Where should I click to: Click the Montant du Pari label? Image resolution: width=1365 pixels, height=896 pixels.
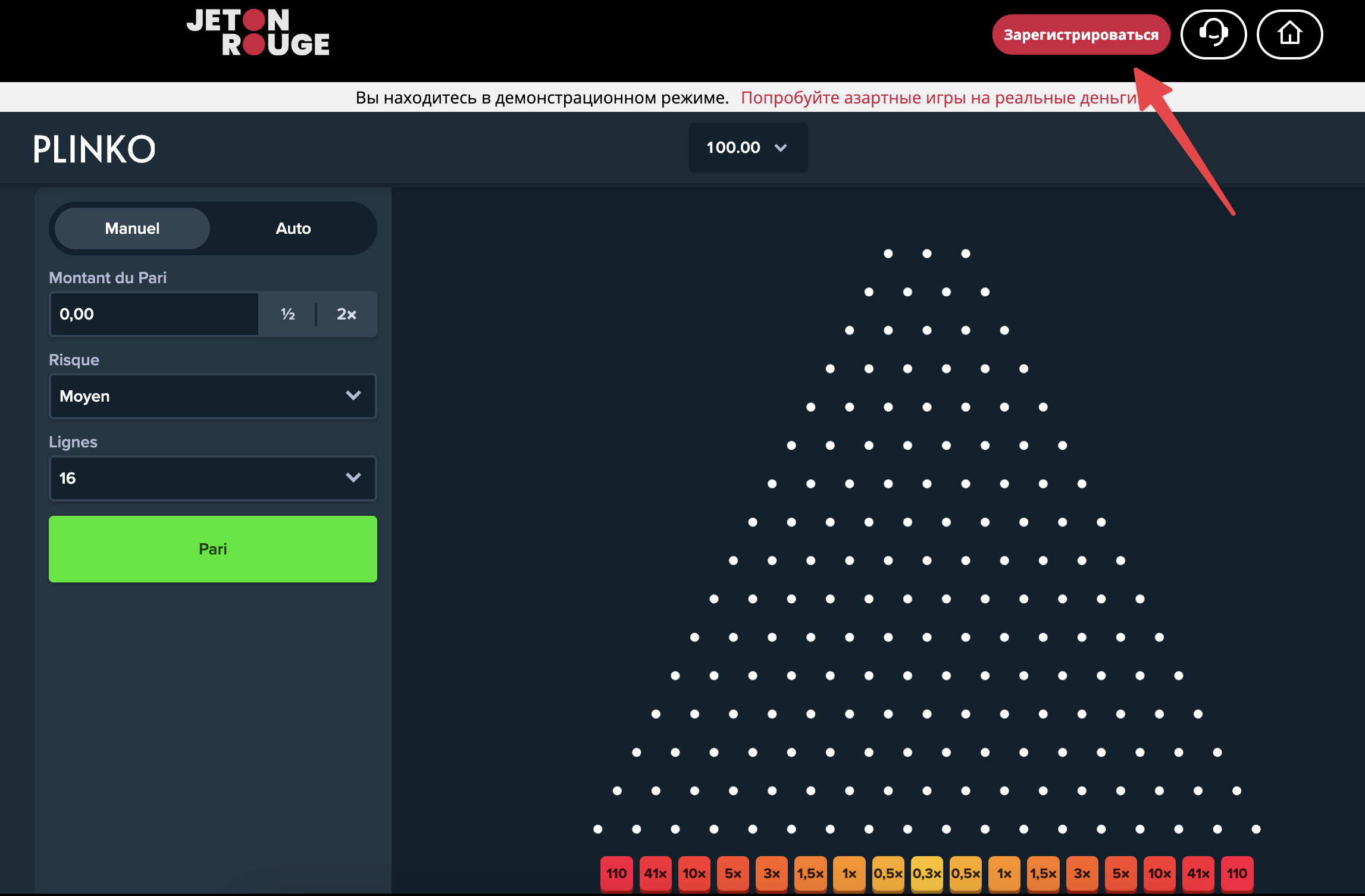[x=108, y=278]
